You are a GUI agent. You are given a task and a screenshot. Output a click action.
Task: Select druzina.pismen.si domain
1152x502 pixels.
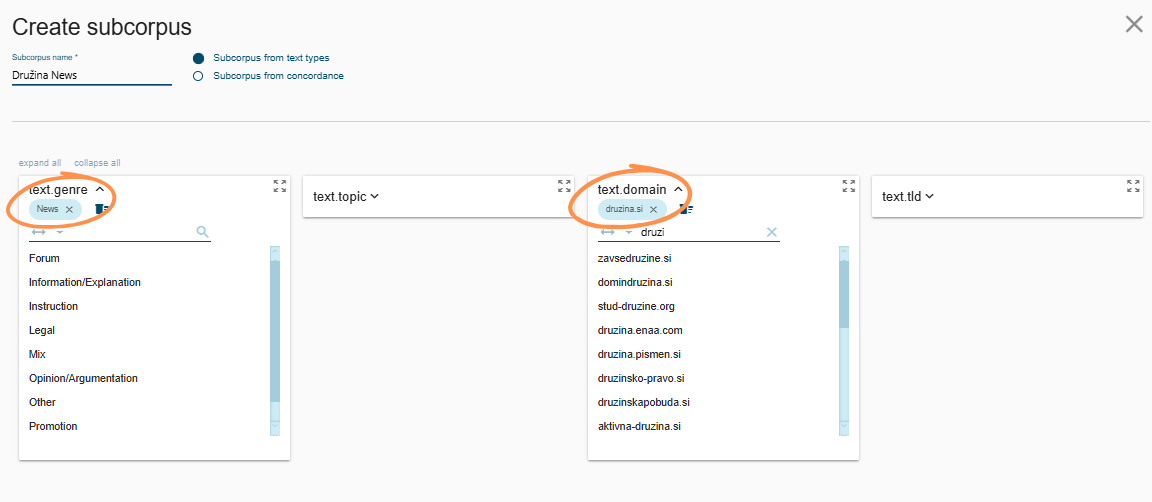641,354
